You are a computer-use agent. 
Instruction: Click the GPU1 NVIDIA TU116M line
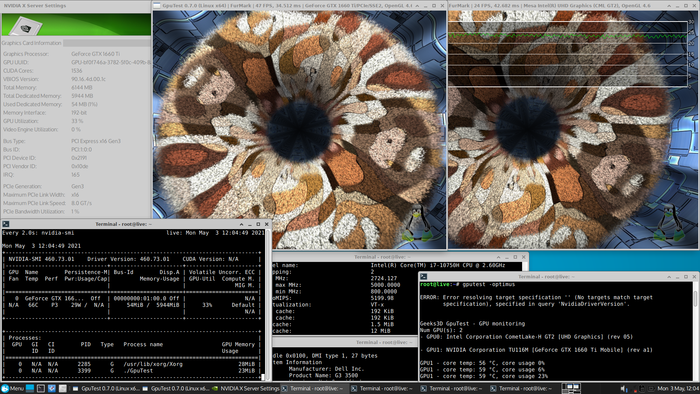pyautogui.click(x=536, y=350)
